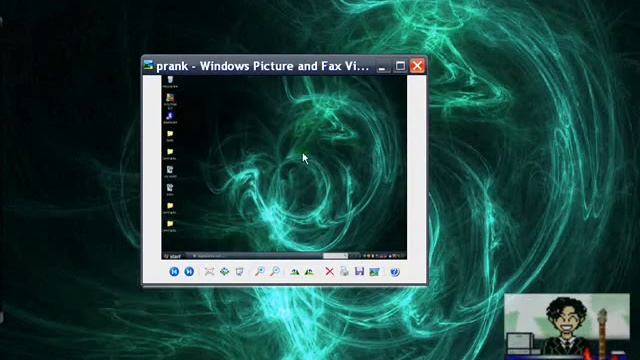Go to the previous image

pos(174,271)
